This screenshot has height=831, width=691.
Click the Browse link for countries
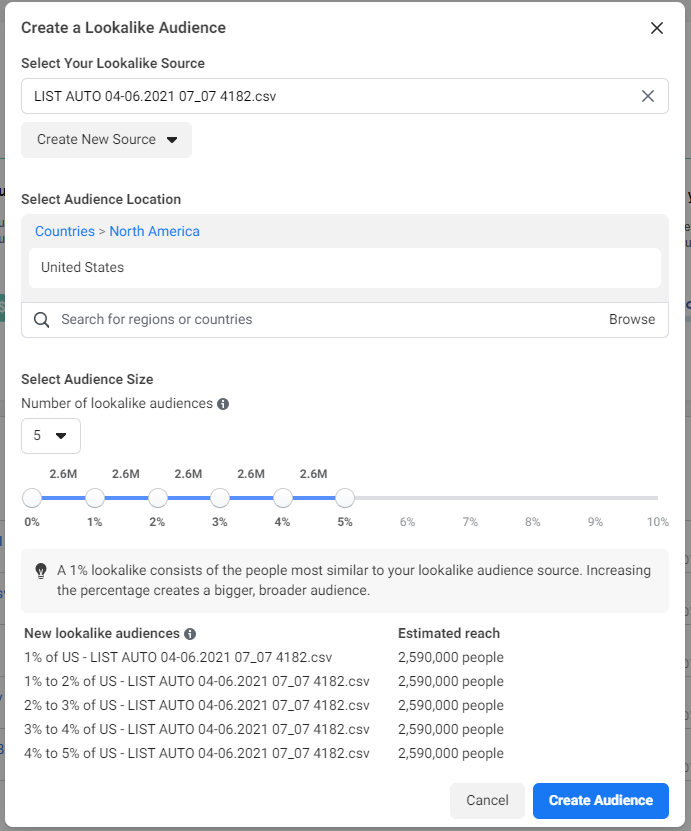point(632,319)
